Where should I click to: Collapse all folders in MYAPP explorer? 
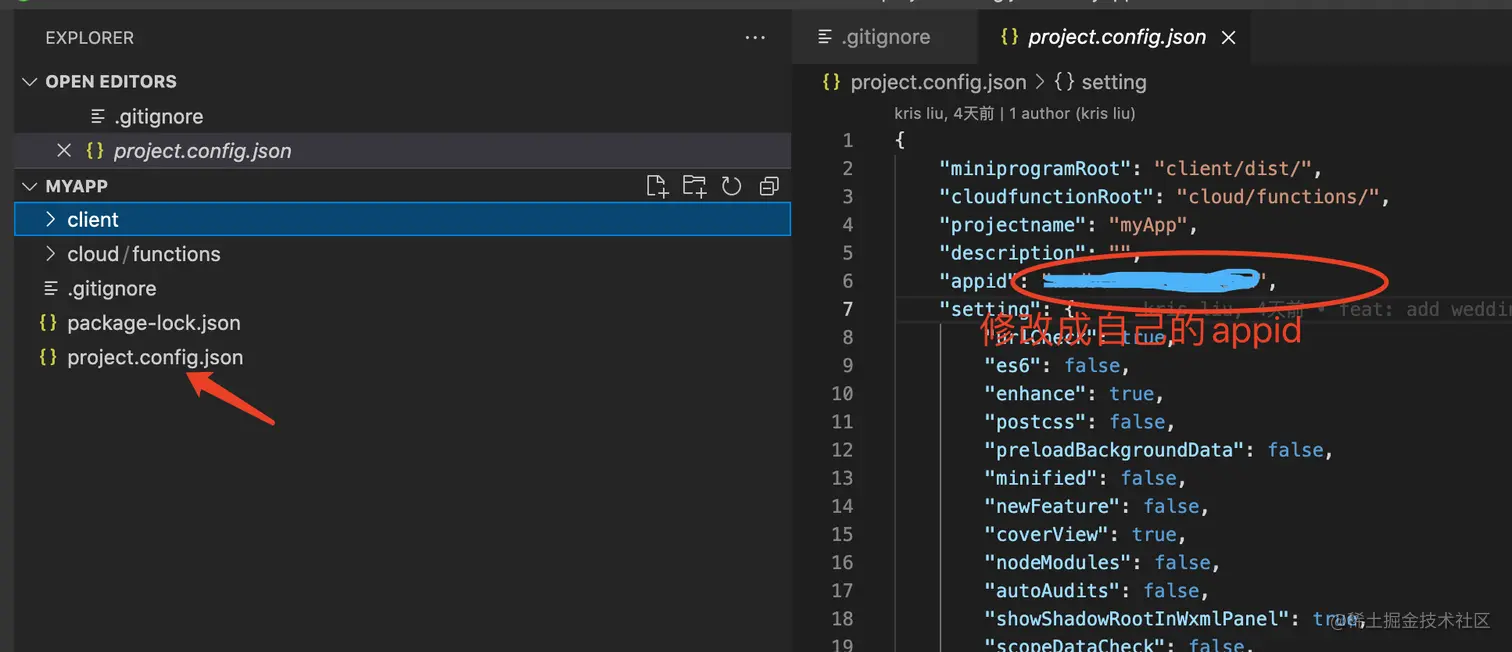tap(769, 186)
